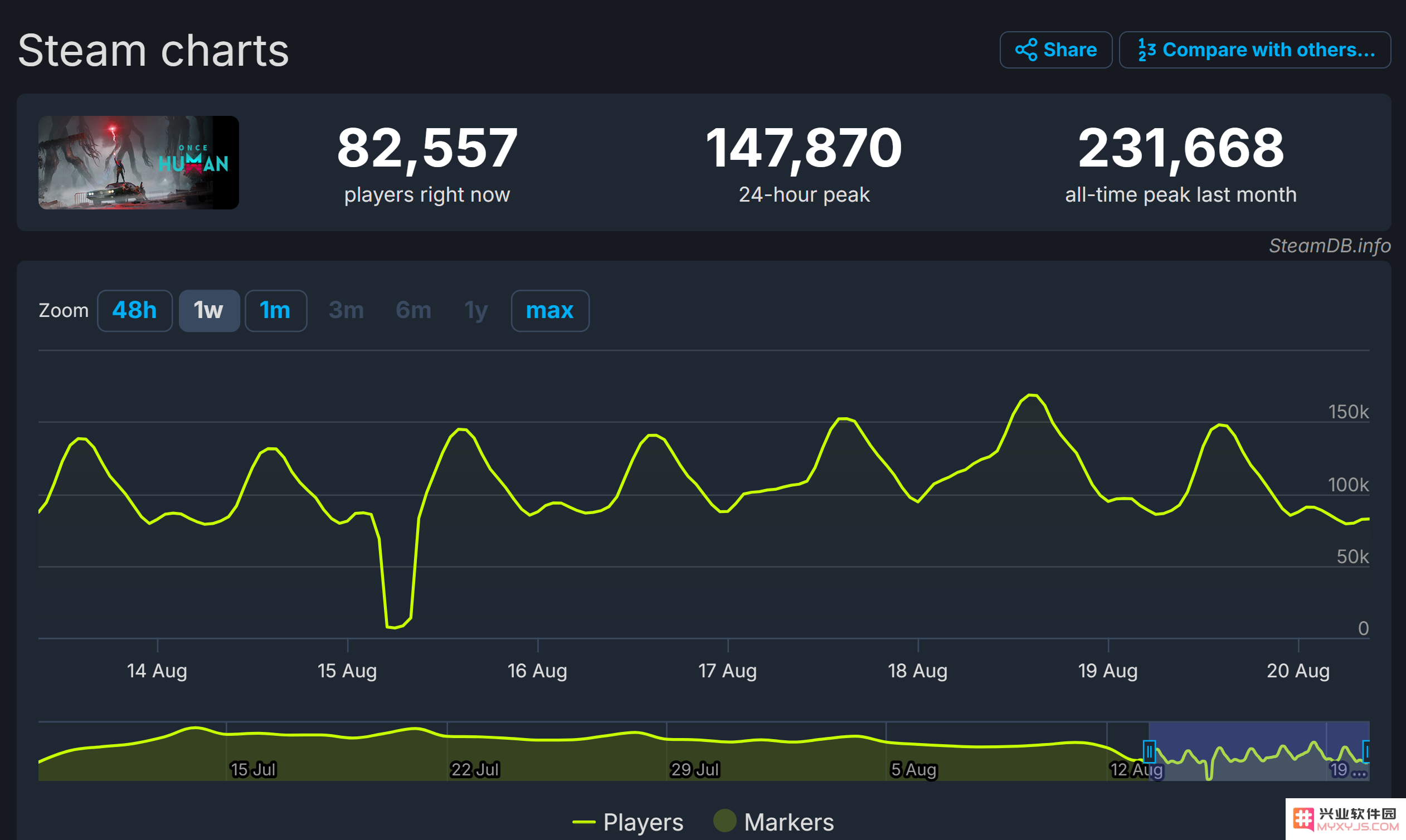
Task: Click the 22 Jul navigator label
Action: 475,770
